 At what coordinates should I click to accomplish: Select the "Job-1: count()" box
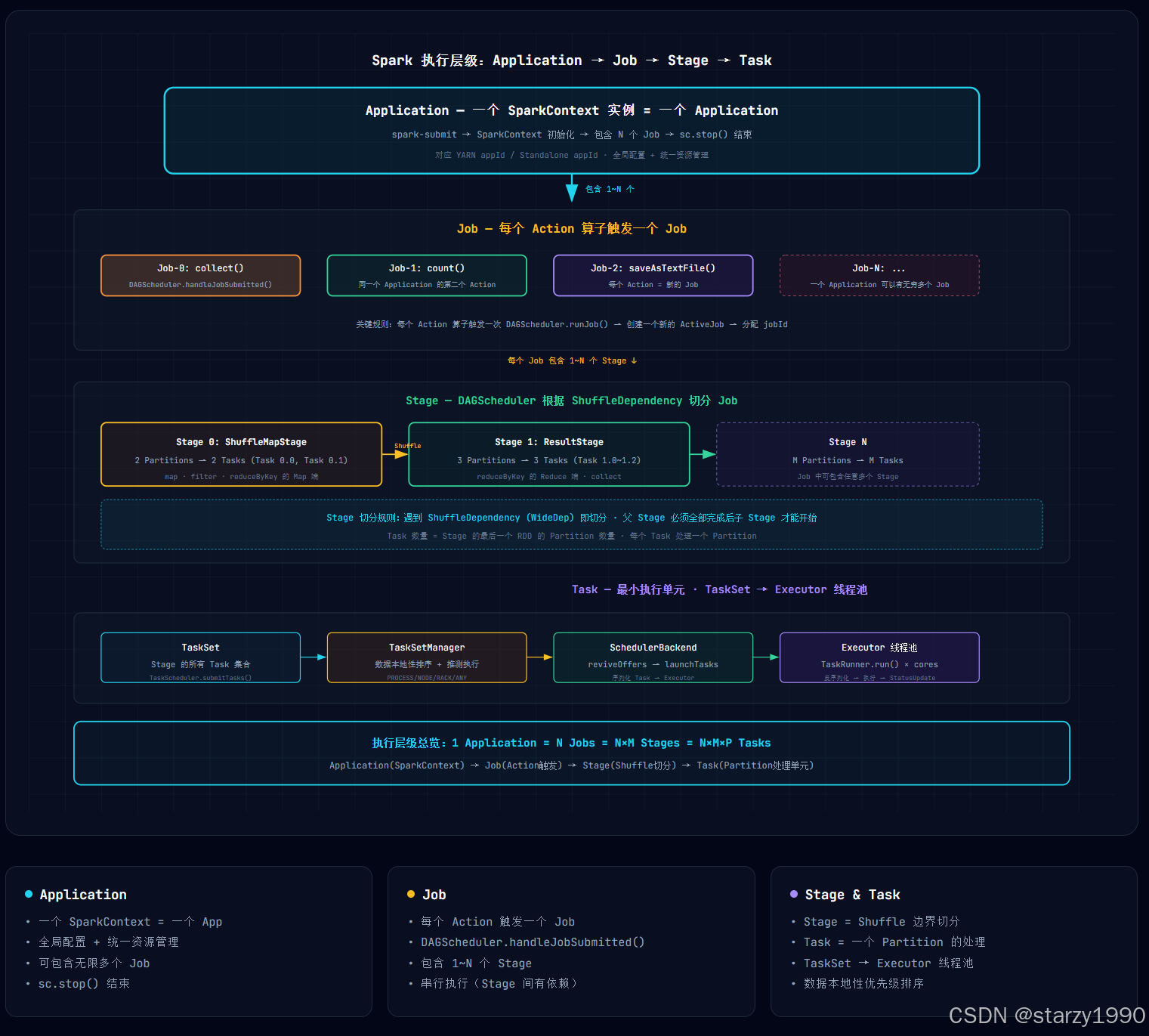[x=427, y=275]
